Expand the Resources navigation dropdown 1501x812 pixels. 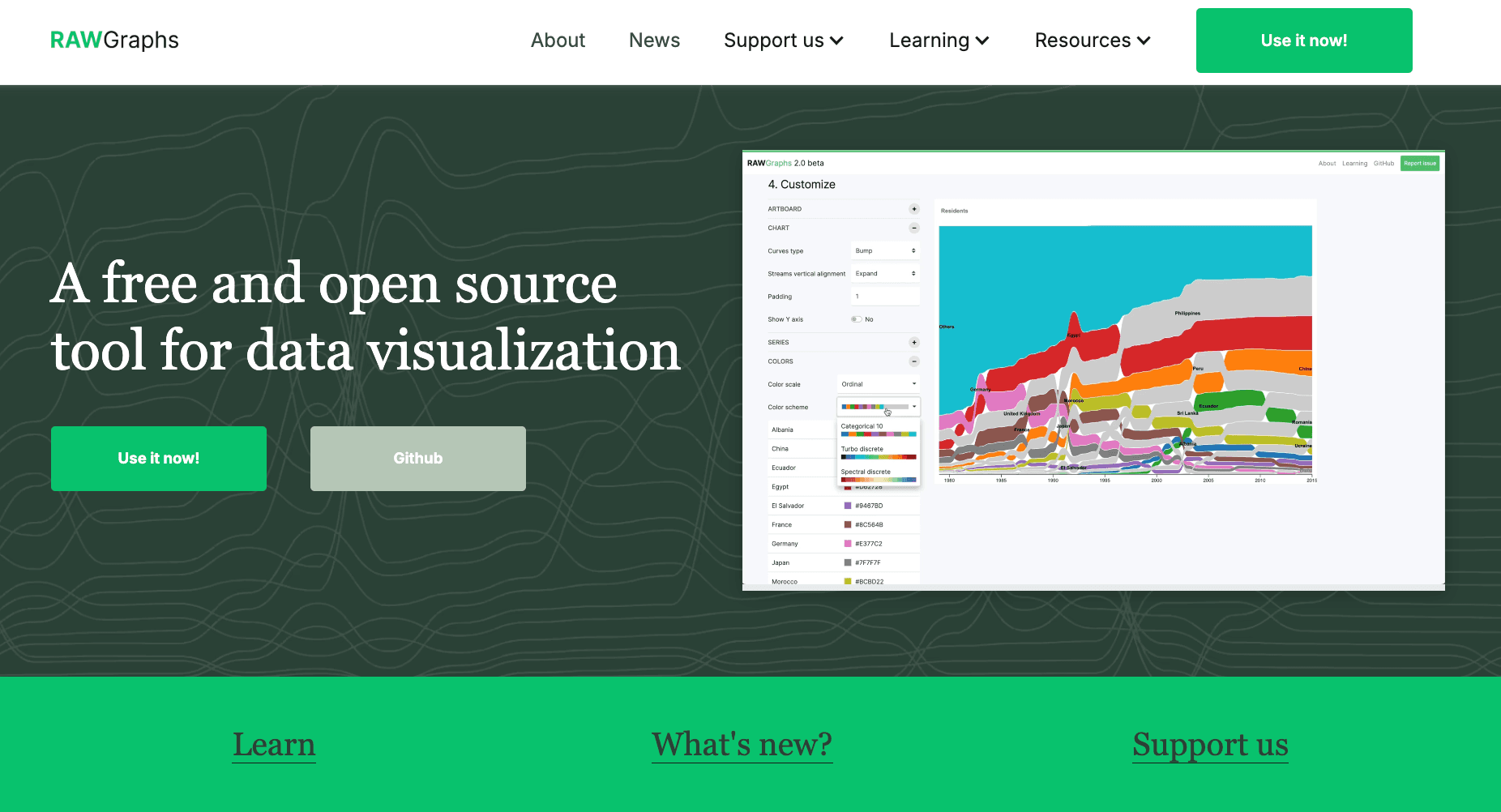1093,41
